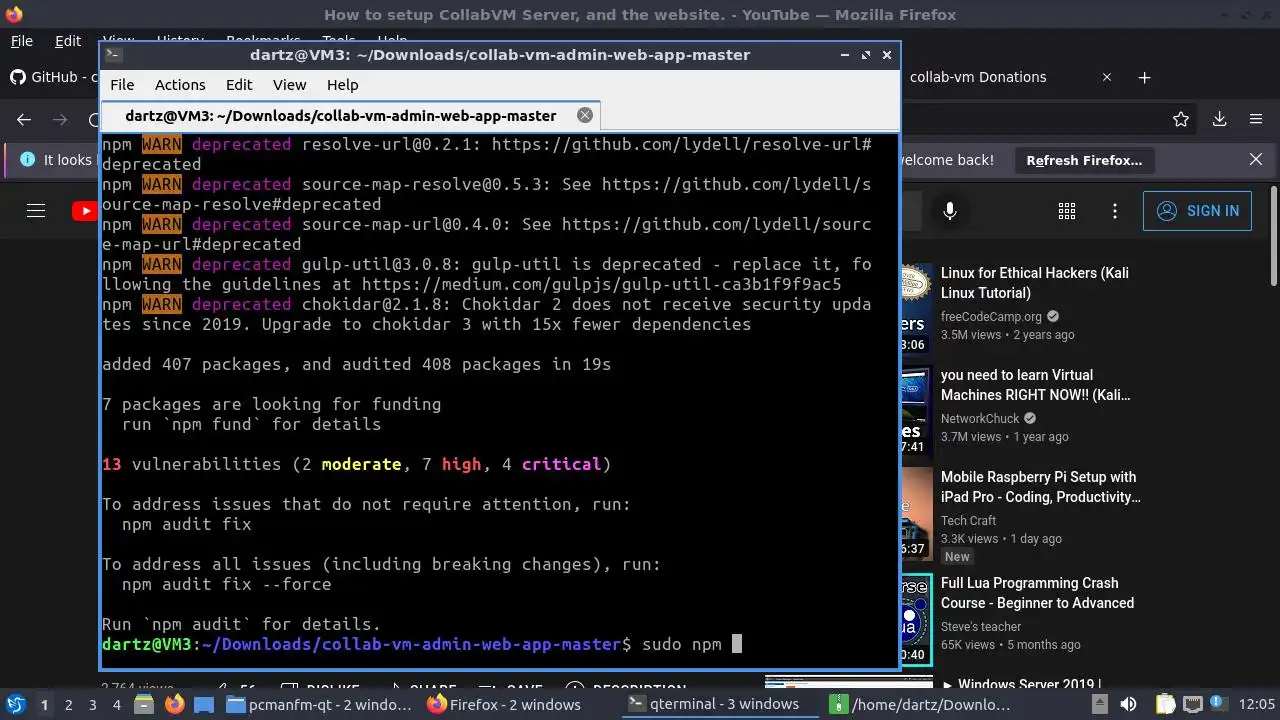This screenshot has width=1280, height=720.
Task: Bookmark this page with the star icon
Action: (1181, 119)
